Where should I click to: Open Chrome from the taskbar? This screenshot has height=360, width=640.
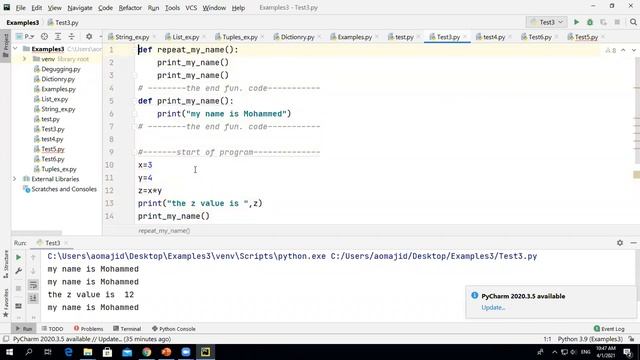tap(147, 352)
